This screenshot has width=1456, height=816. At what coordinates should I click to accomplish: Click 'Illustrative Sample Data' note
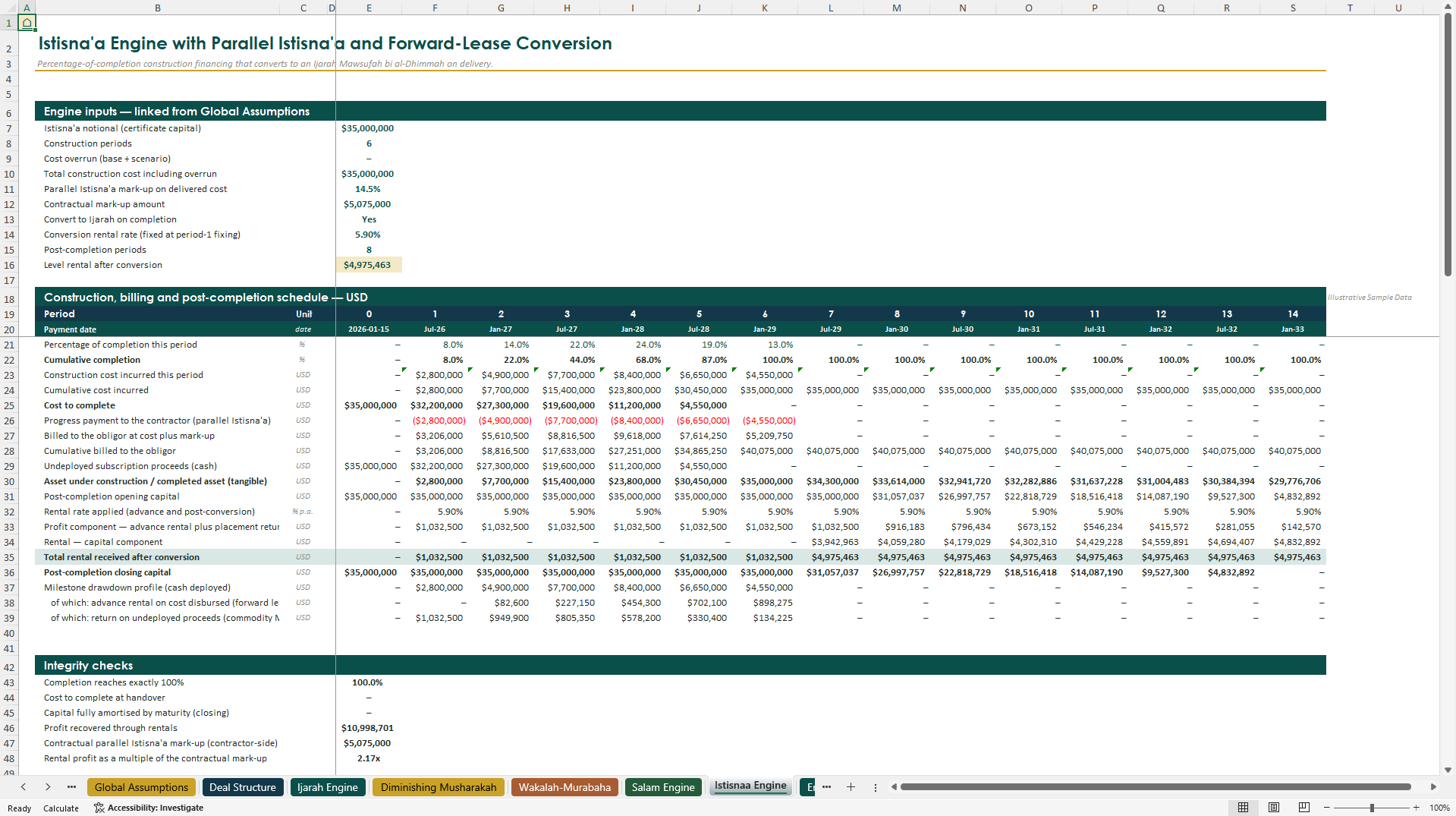(x=1370, y=298)
